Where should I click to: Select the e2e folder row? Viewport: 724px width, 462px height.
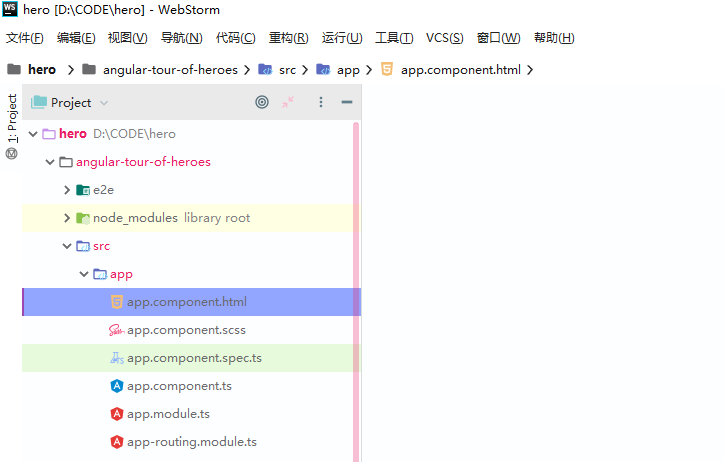point(191,190)
